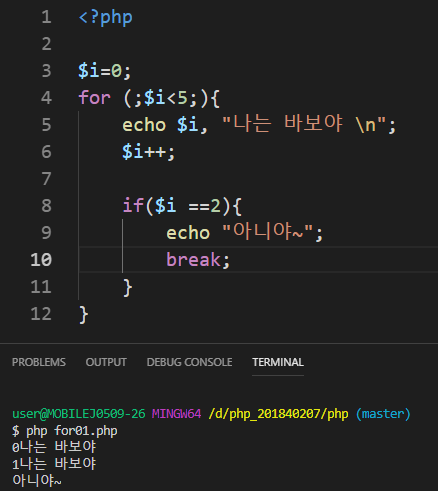This screenshot has width=438, height=491.
Task: Click the closing brace on line 11
Action: coord(128,287)
